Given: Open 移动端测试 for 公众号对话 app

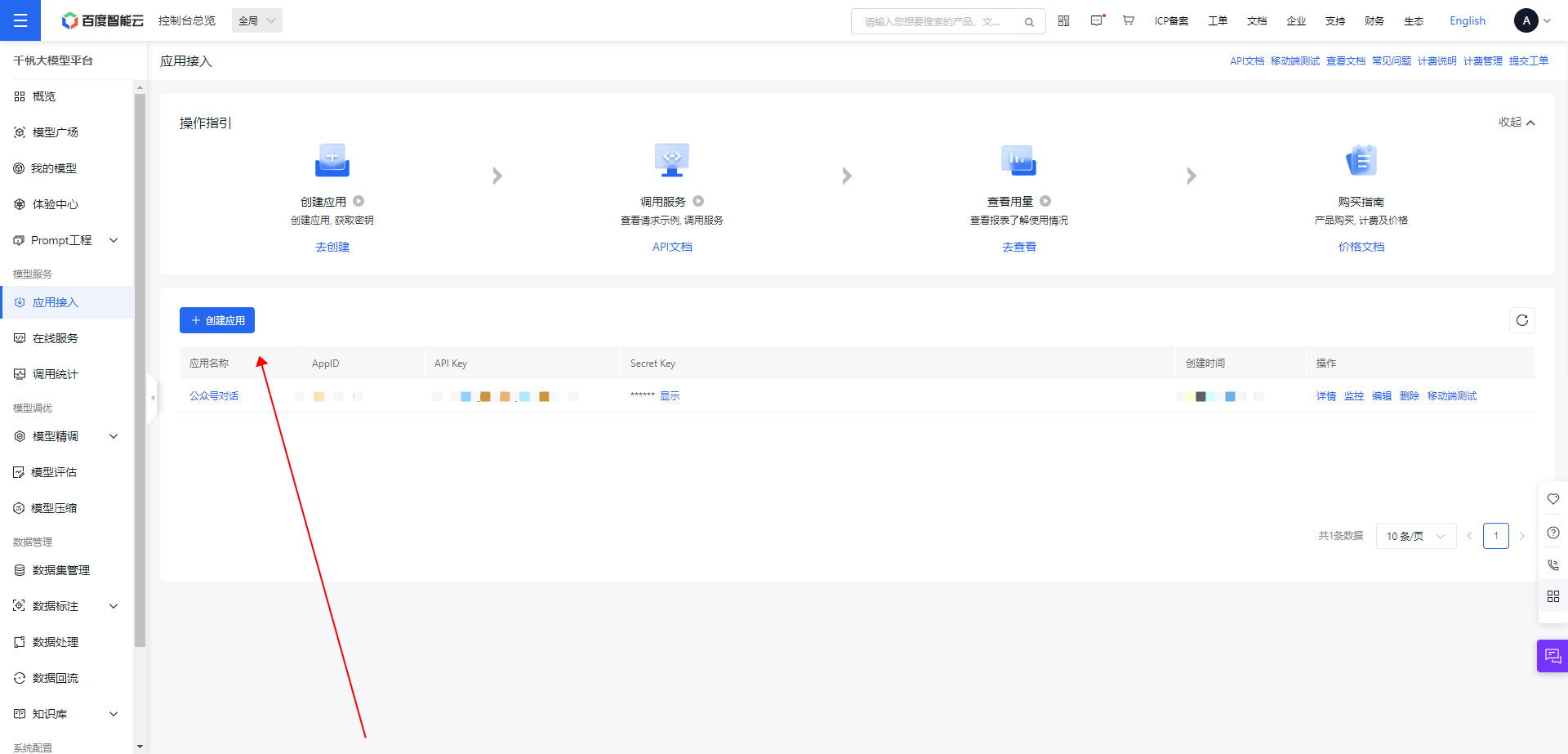Looking at the screenshot, I should pos(1452,396).
